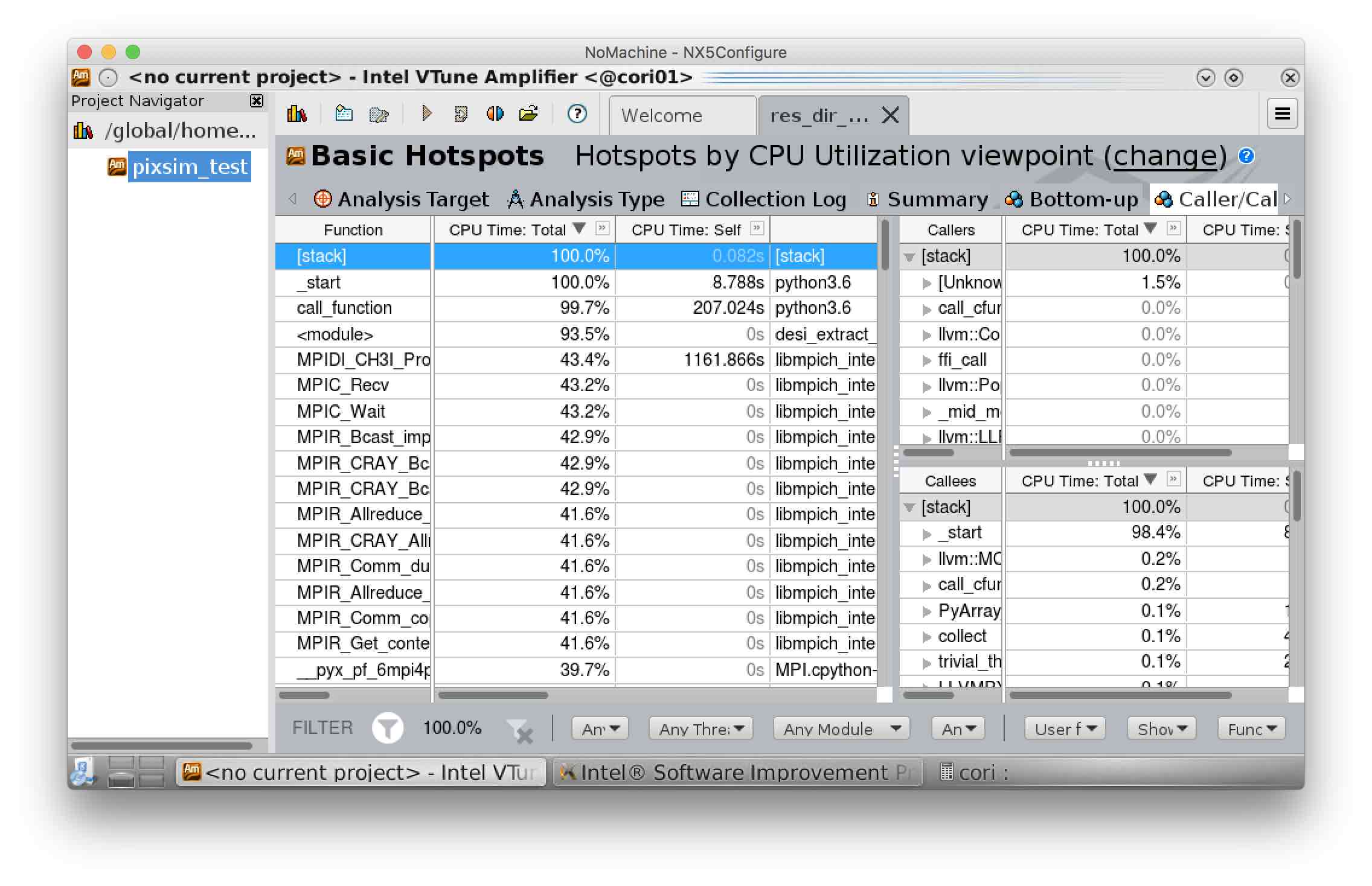Select the MPIC_Recv function row
Viewport: 1372px width, 886px height.
click(x=343, y=385)
